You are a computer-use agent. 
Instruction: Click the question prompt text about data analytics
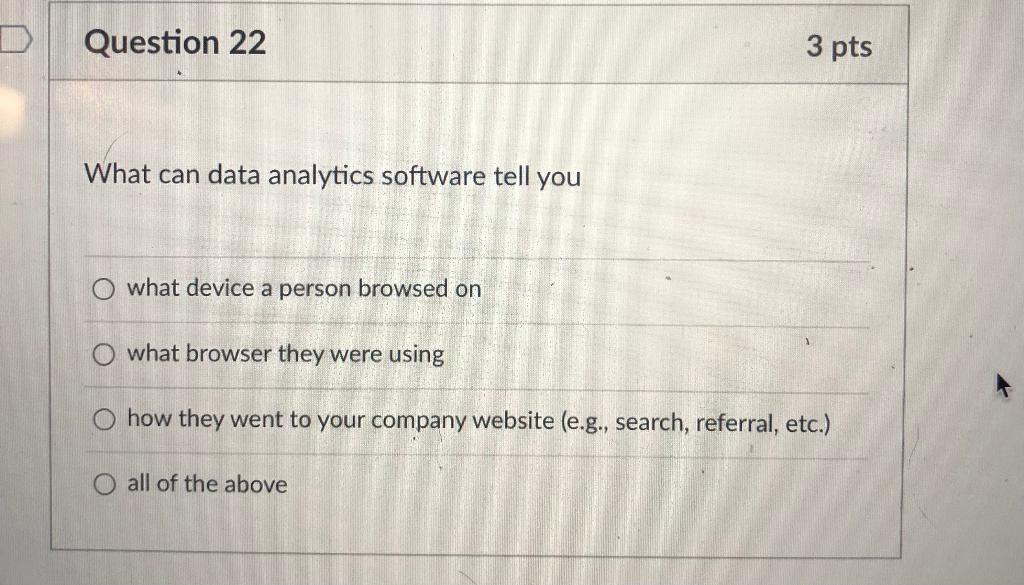tap(333, 176)
